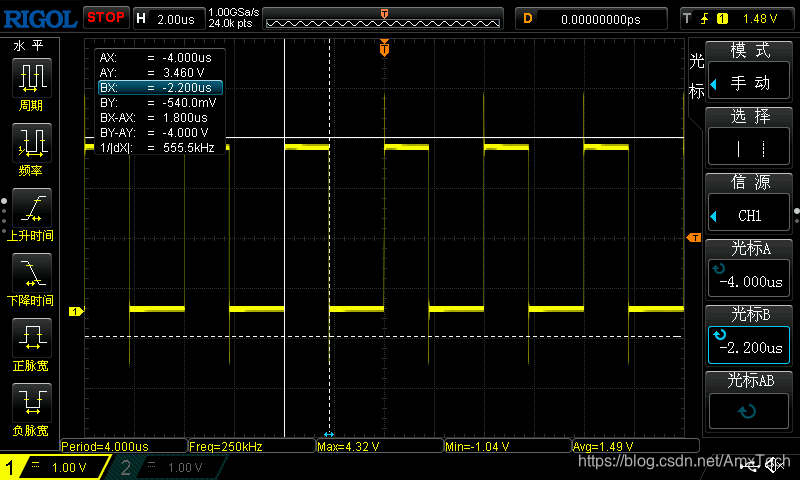Click the Min=-1.04 V measurement
The height and width of the screenshot is (480, 800).
point(508,446)
